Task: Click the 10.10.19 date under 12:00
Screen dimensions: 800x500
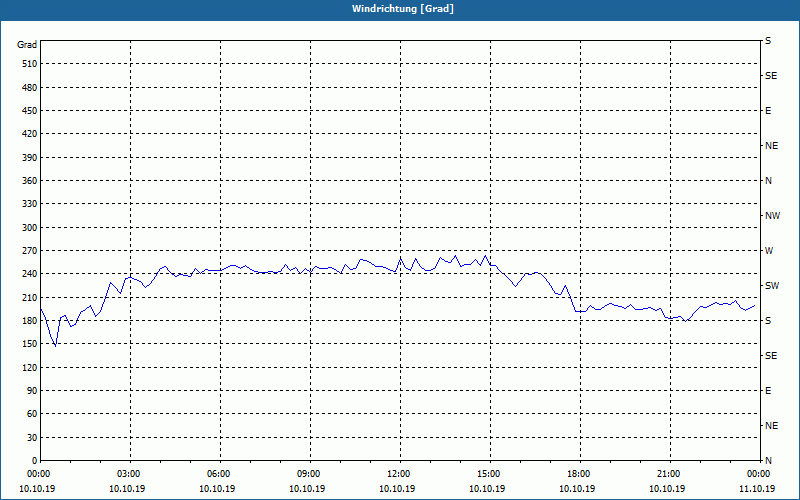Action: click(x=397, y=488)
